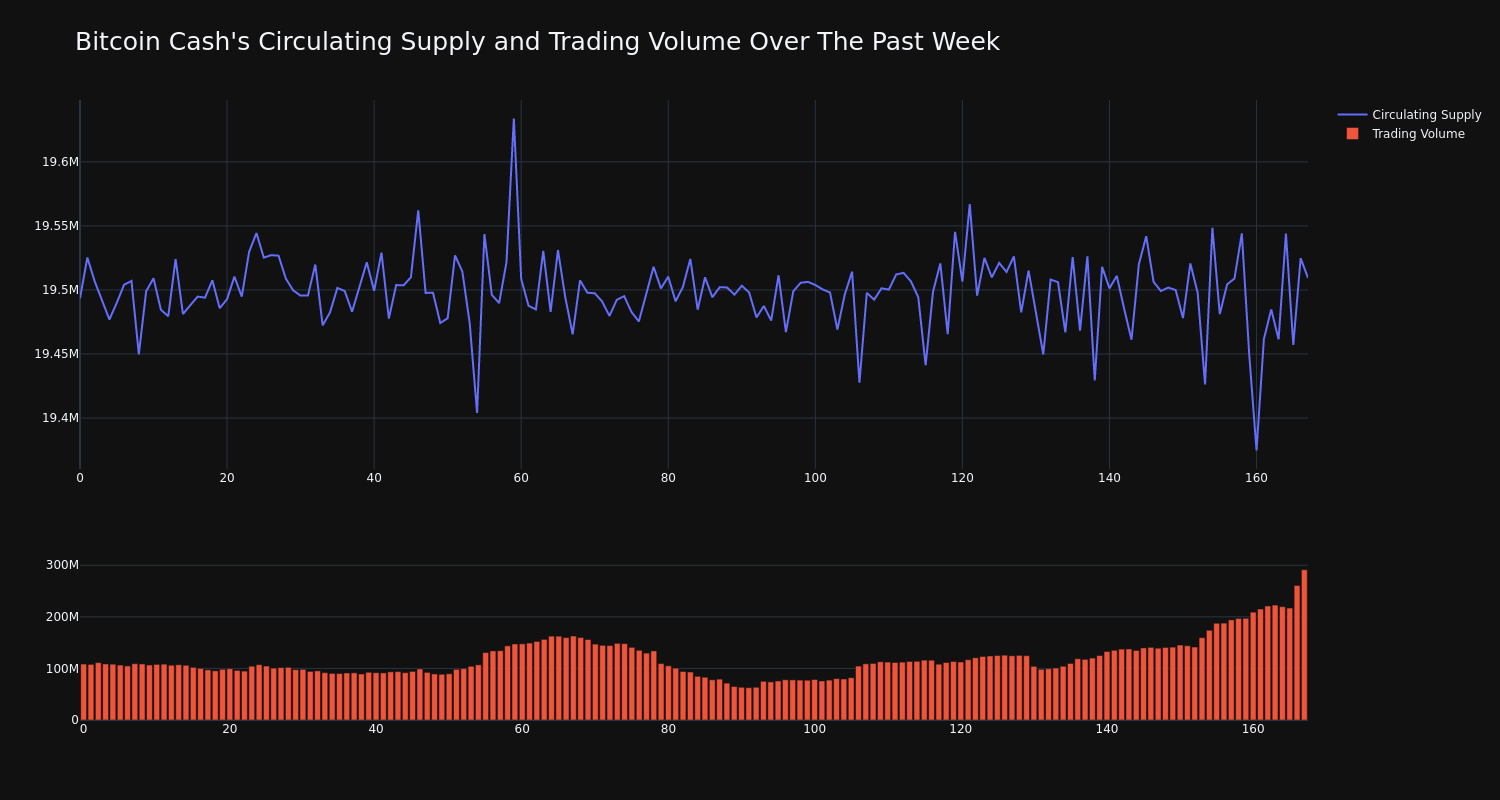Click the supply line's highest peak near hour 59
Screen dimensions: 1500x800
click(514, 120)
